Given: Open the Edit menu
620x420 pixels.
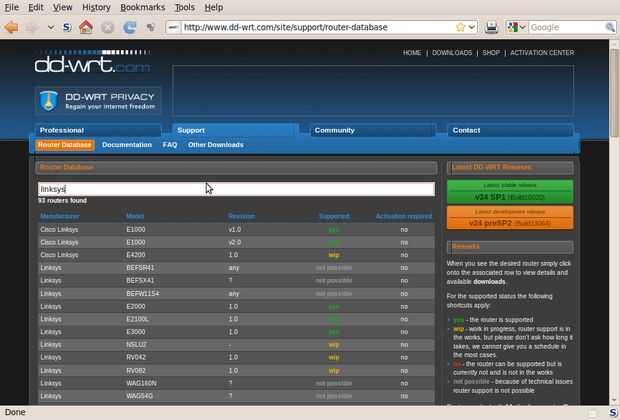Looking at the screenshot, I should tap(36, 8).
